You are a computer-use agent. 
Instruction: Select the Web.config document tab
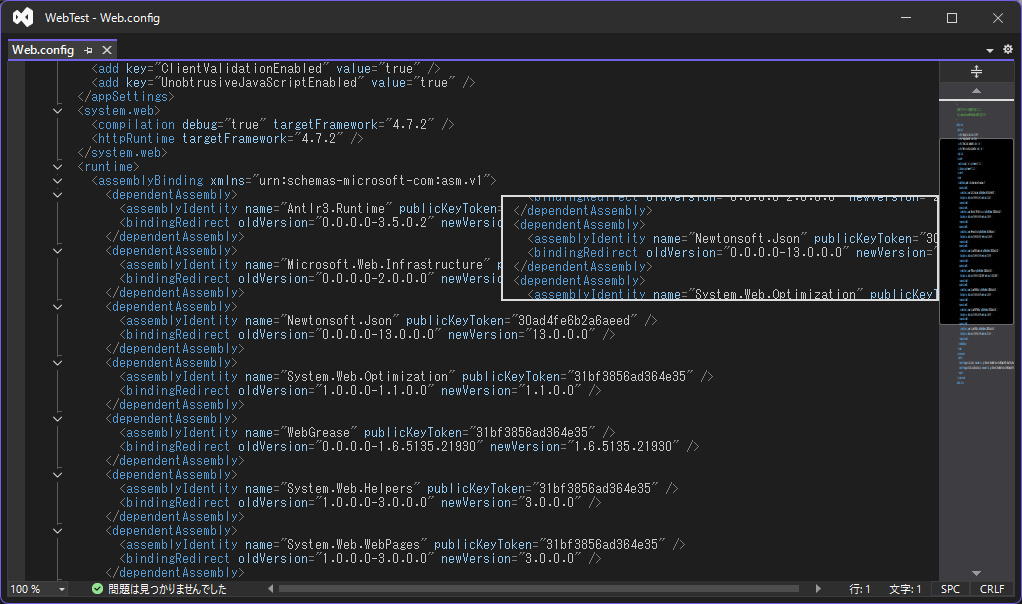click(43, 50)
